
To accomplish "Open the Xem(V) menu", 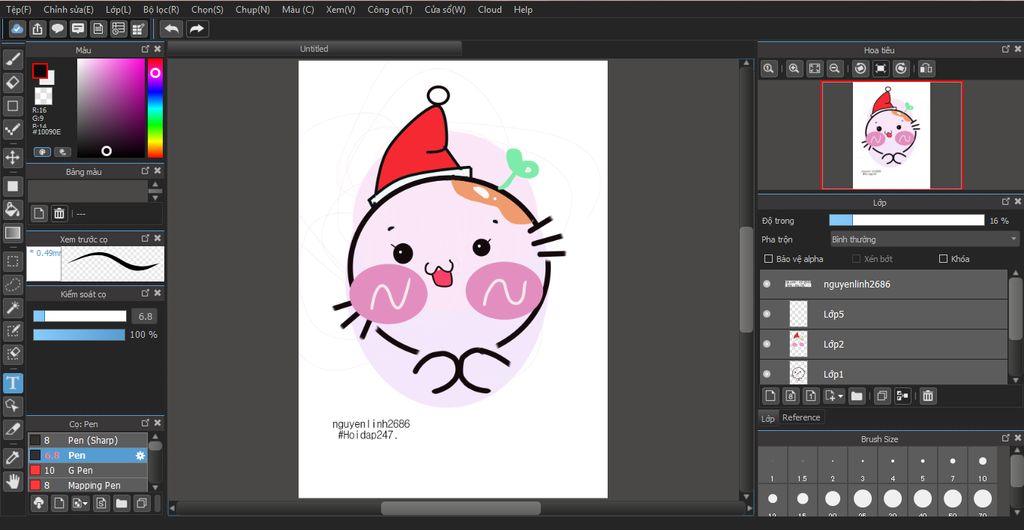I will (340, 10).
